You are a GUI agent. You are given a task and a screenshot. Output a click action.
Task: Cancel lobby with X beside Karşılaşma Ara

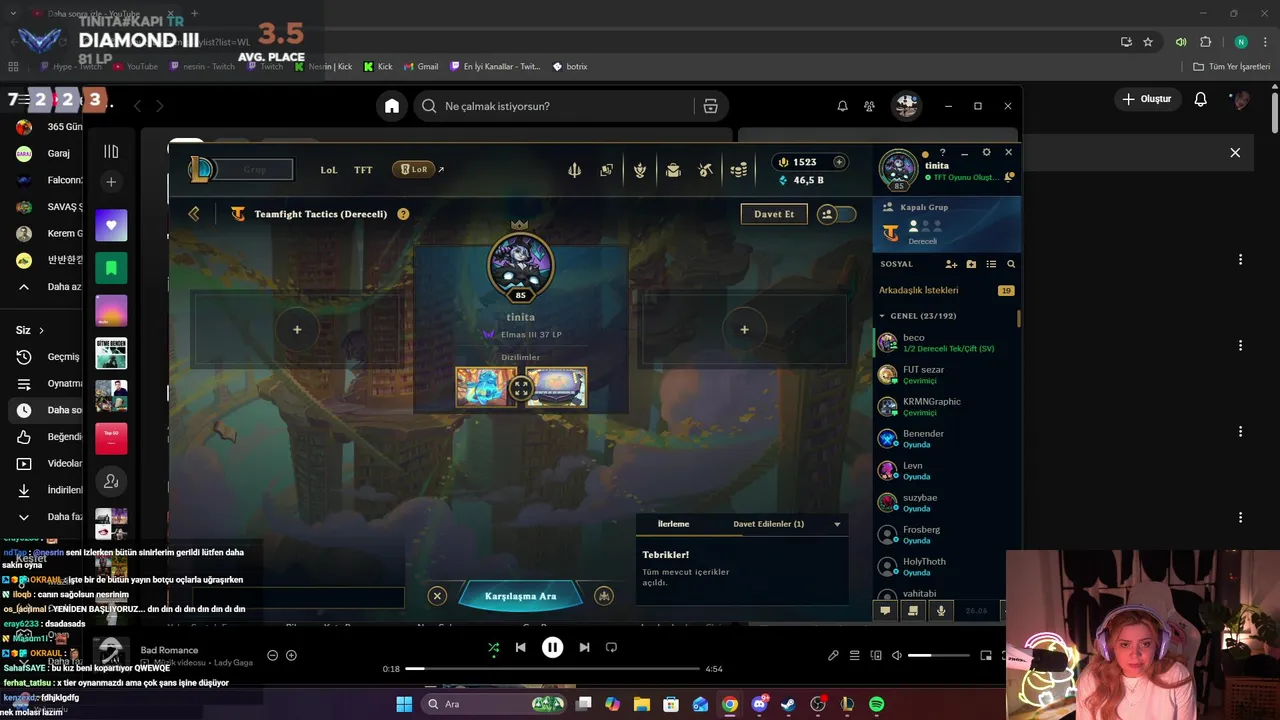tap(437, 596)
